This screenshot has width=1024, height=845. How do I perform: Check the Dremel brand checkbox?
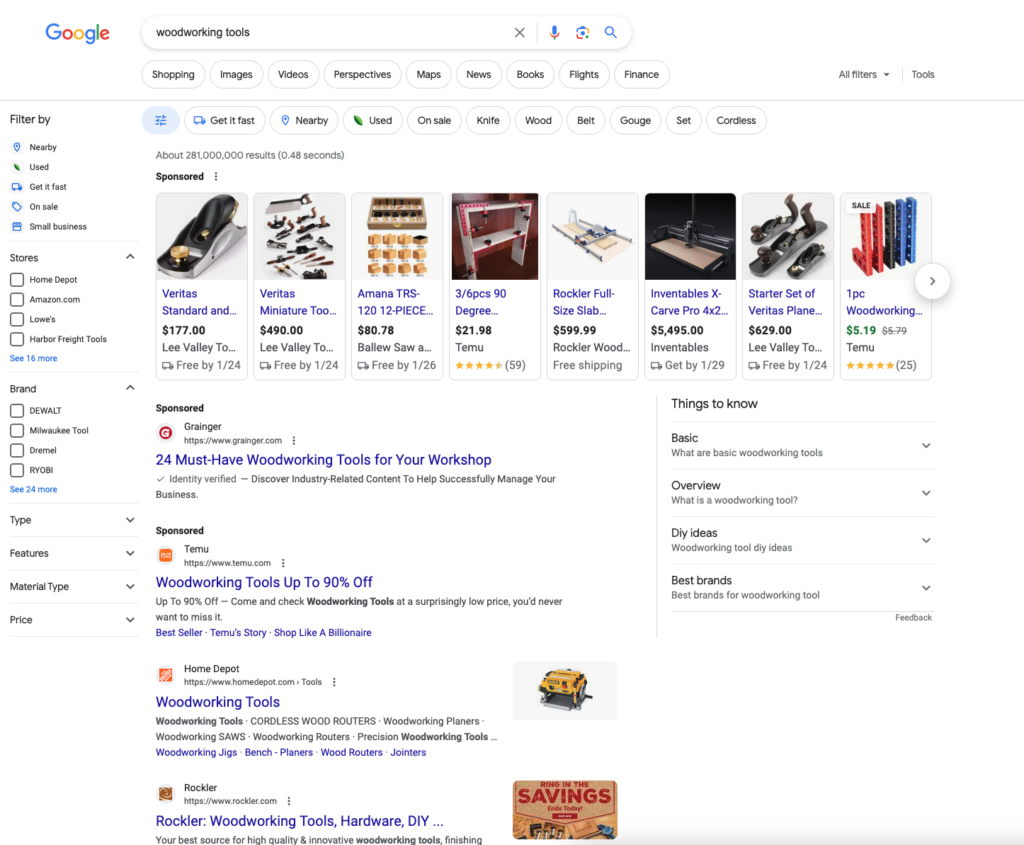(17, 451)
